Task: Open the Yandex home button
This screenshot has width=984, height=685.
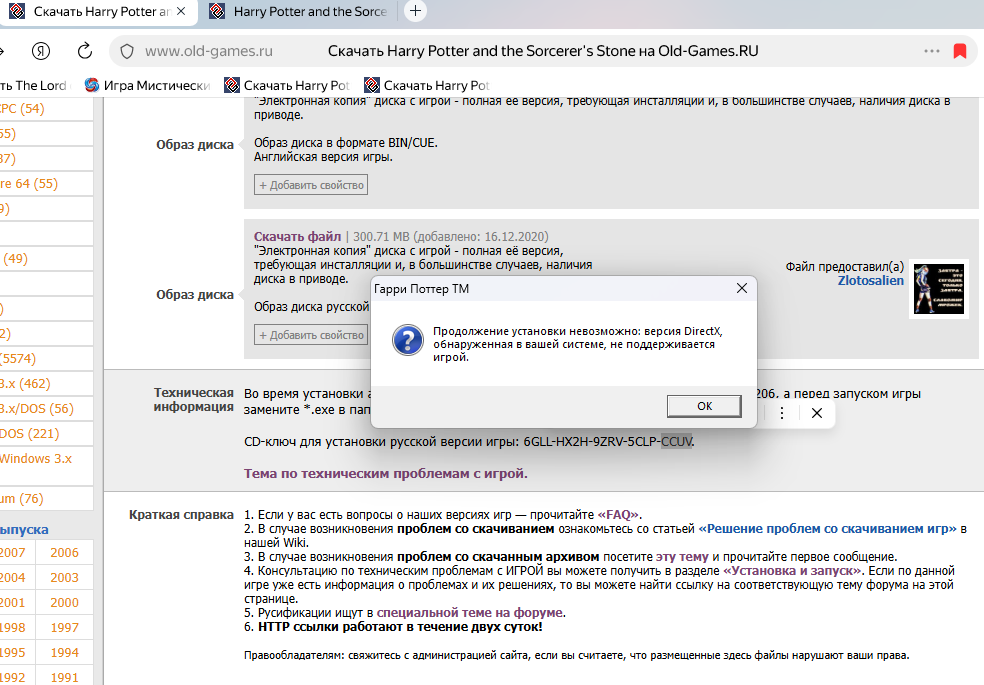Action: [x=41, y=51]
